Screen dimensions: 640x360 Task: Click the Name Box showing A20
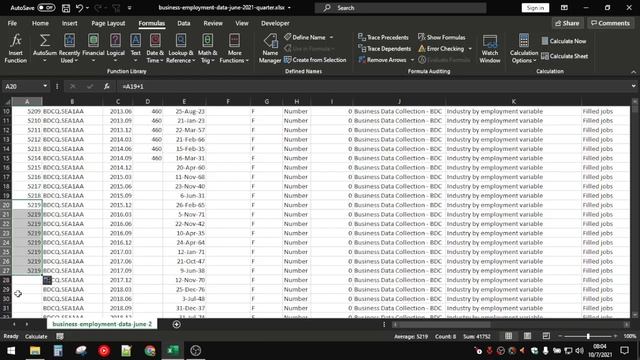(x=22, y=86)
